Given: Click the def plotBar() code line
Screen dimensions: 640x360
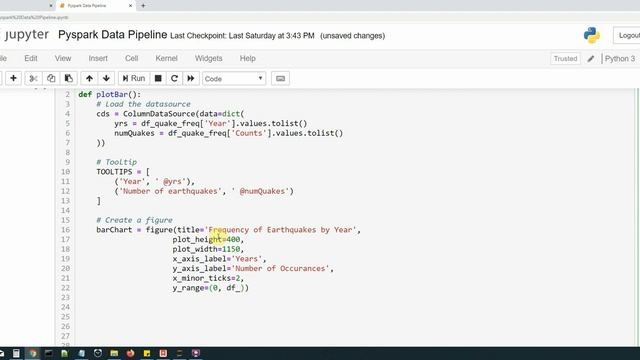Looking at the screenshot, I should 109,94.
